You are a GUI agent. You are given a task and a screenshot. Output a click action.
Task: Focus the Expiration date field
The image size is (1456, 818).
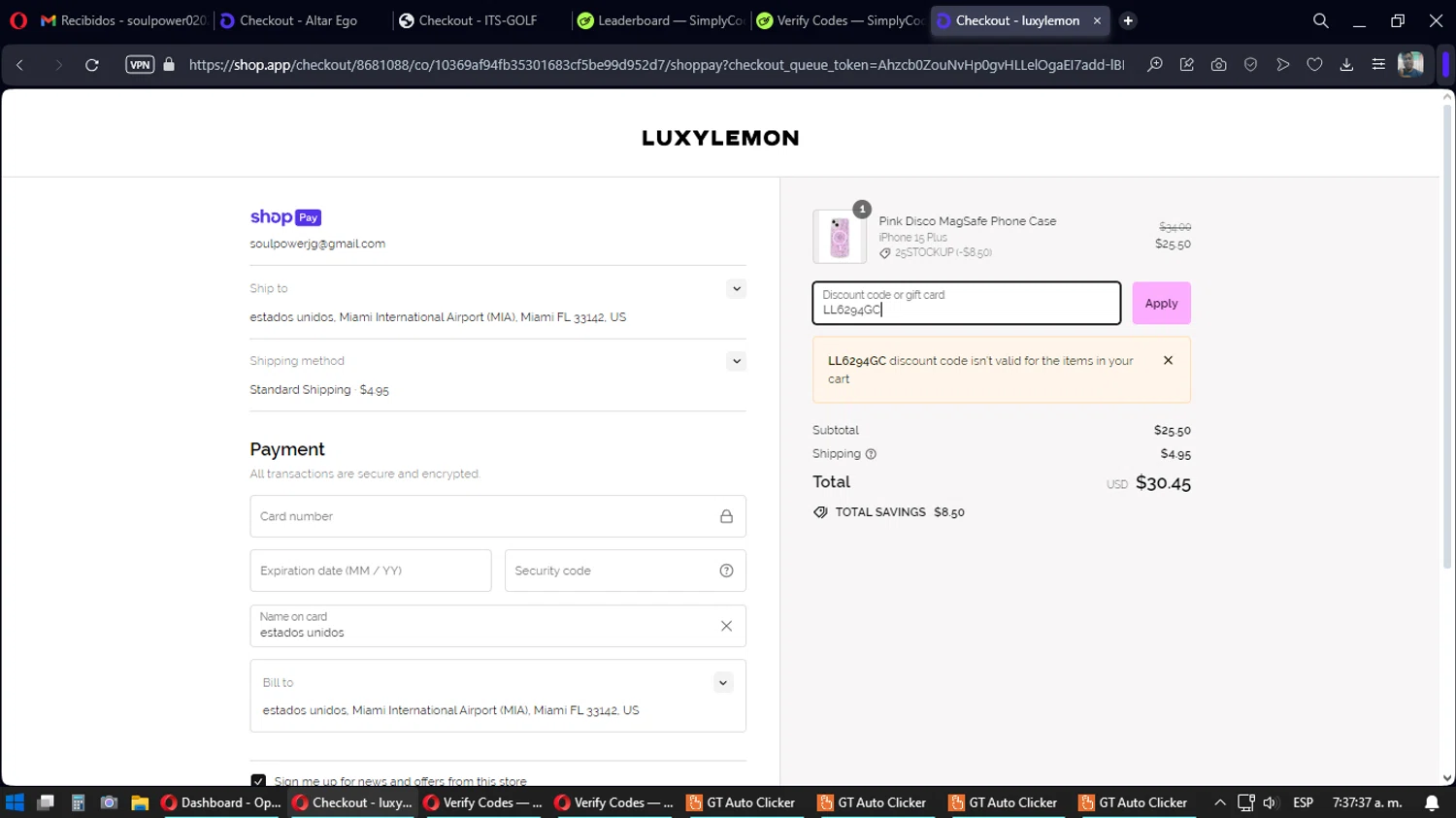pyautogui.click(x=371, y=571)
